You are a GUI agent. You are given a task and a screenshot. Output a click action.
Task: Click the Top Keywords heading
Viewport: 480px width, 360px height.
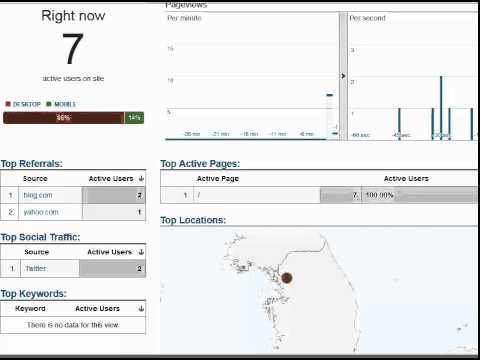tap(33, 294)
